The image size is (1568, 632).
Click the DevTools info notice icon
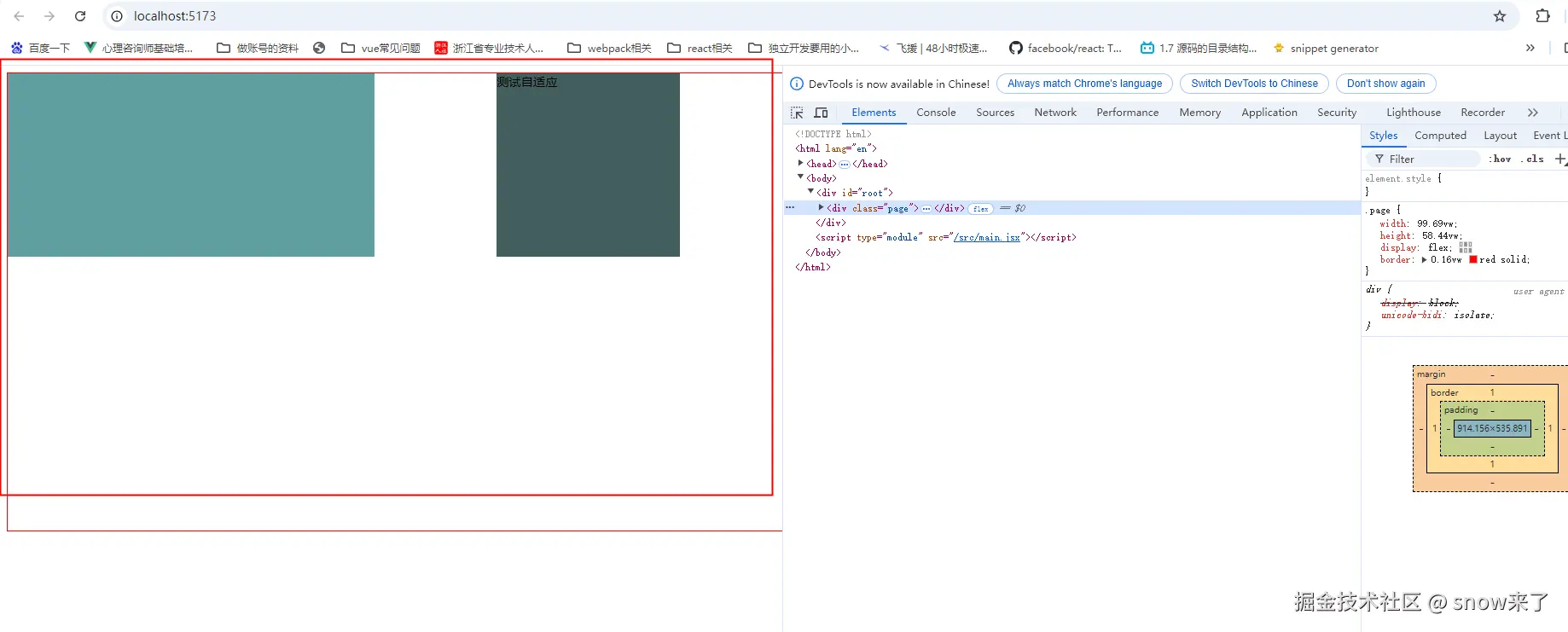coord(797,84)
